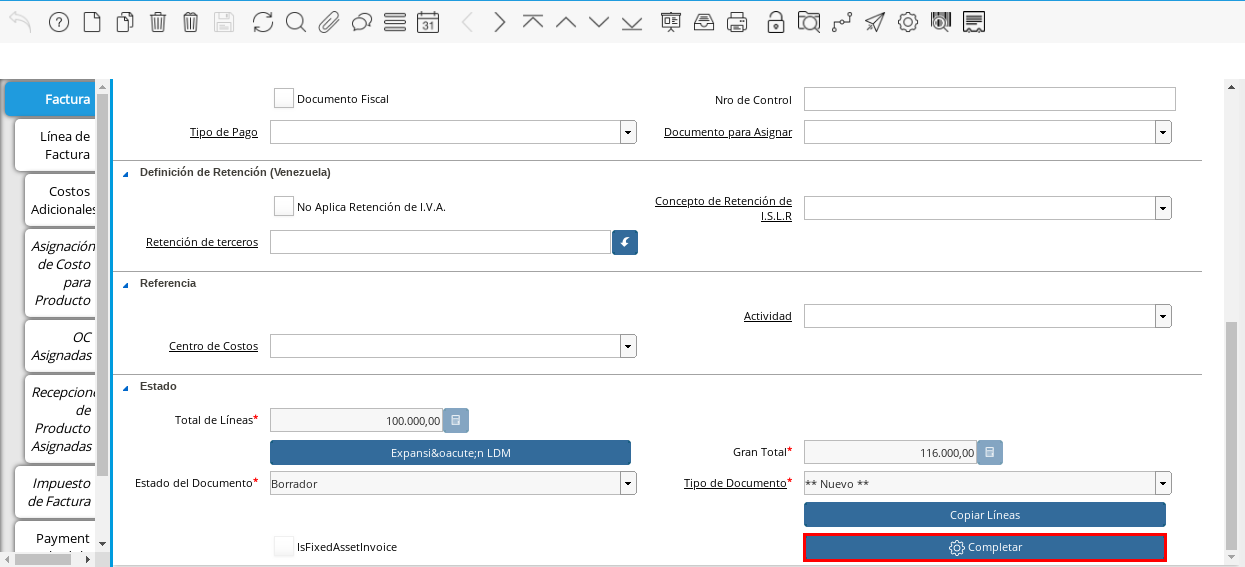Create a new record with the blank page icon
Viewport: 1245px width, 567px height.
point(92,22)
